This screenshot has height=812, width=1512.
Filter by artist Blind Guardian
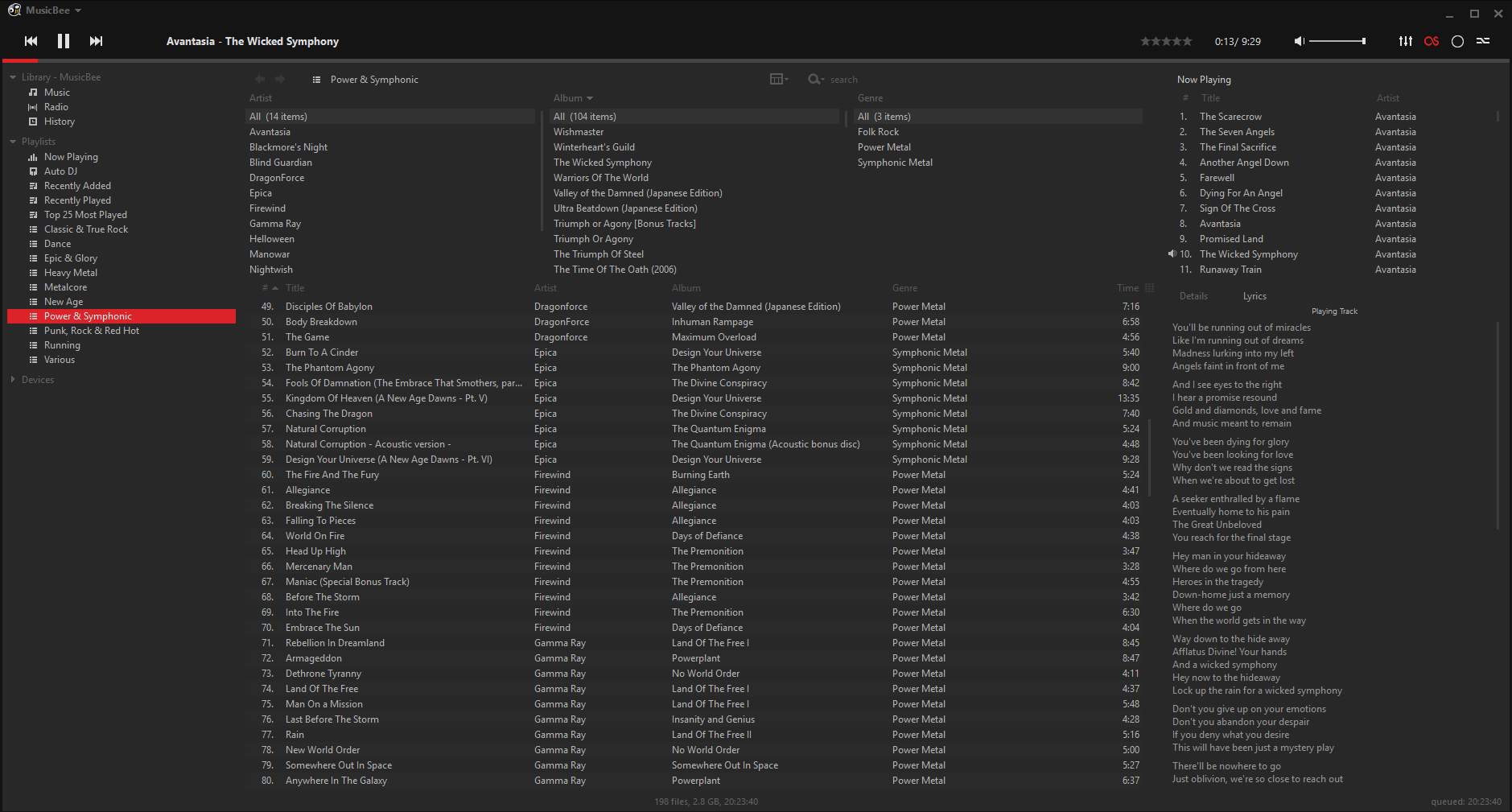tap(281, 163)
